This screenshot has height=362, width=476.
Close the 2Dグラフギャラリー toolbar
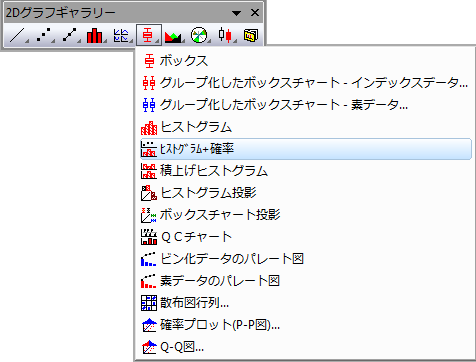[x=255, y=13]
